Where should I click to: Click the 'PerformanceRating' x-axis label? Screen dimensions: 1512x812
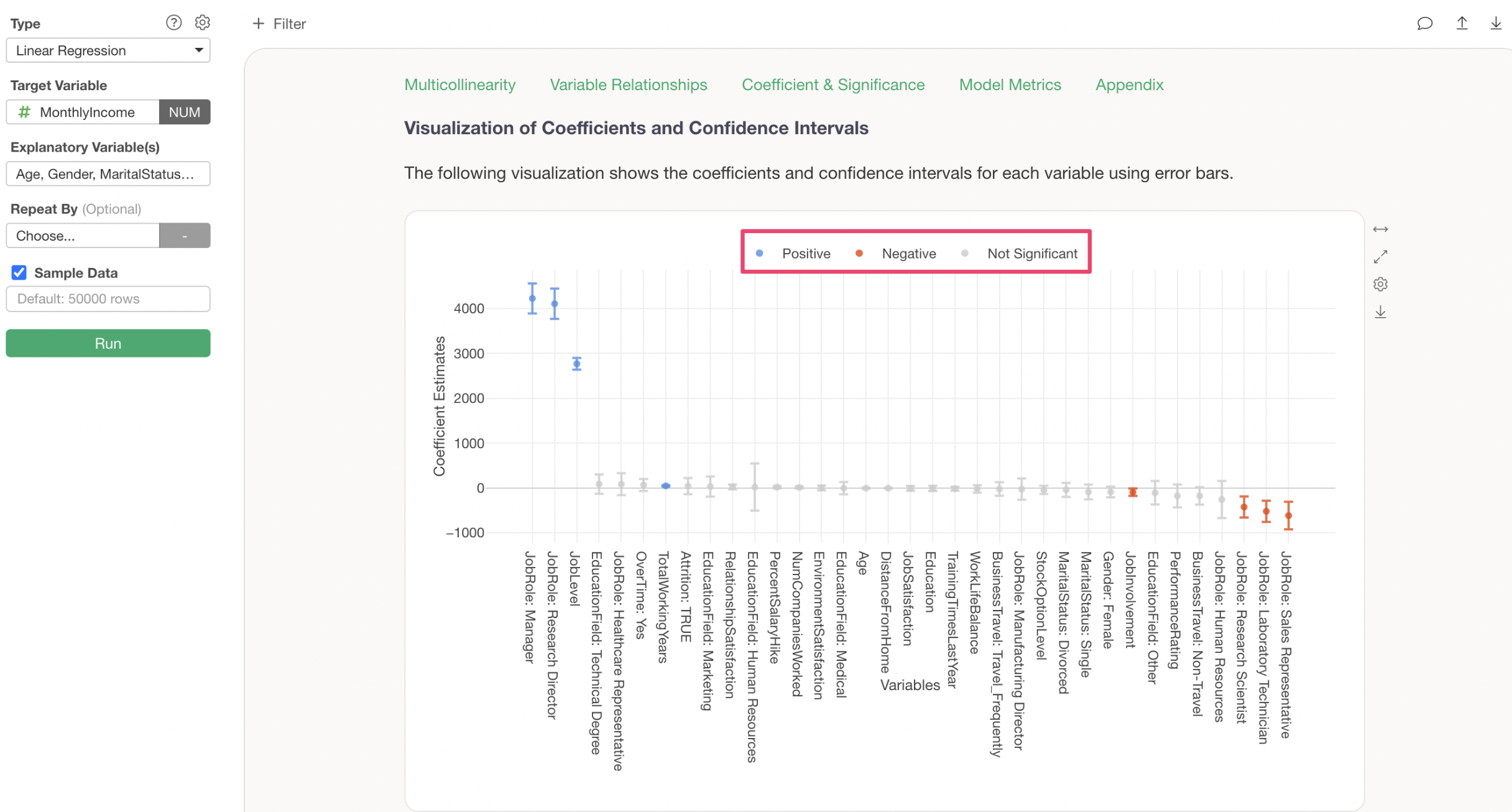[1174, 610]
